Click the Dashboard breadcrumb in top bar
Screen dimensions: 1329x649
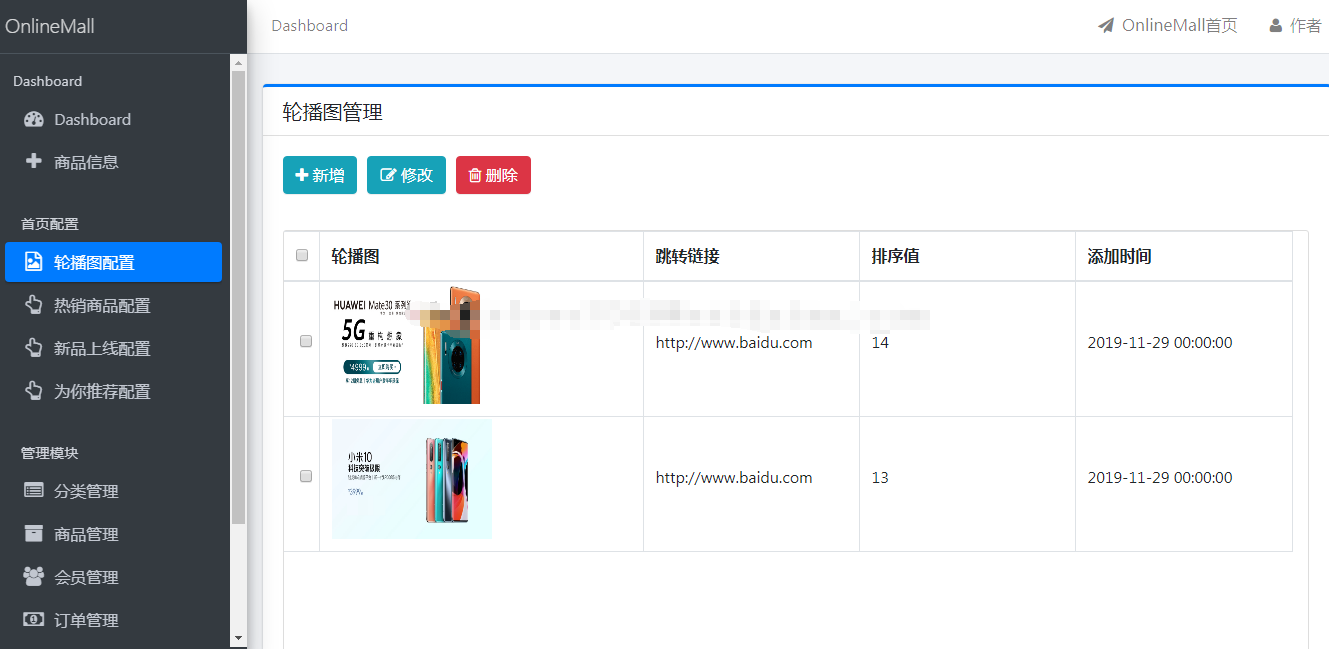310,26
